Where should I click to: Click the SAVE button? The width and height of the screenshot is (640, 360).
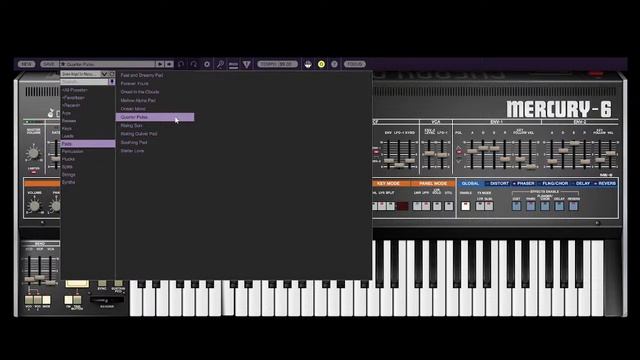49,64
